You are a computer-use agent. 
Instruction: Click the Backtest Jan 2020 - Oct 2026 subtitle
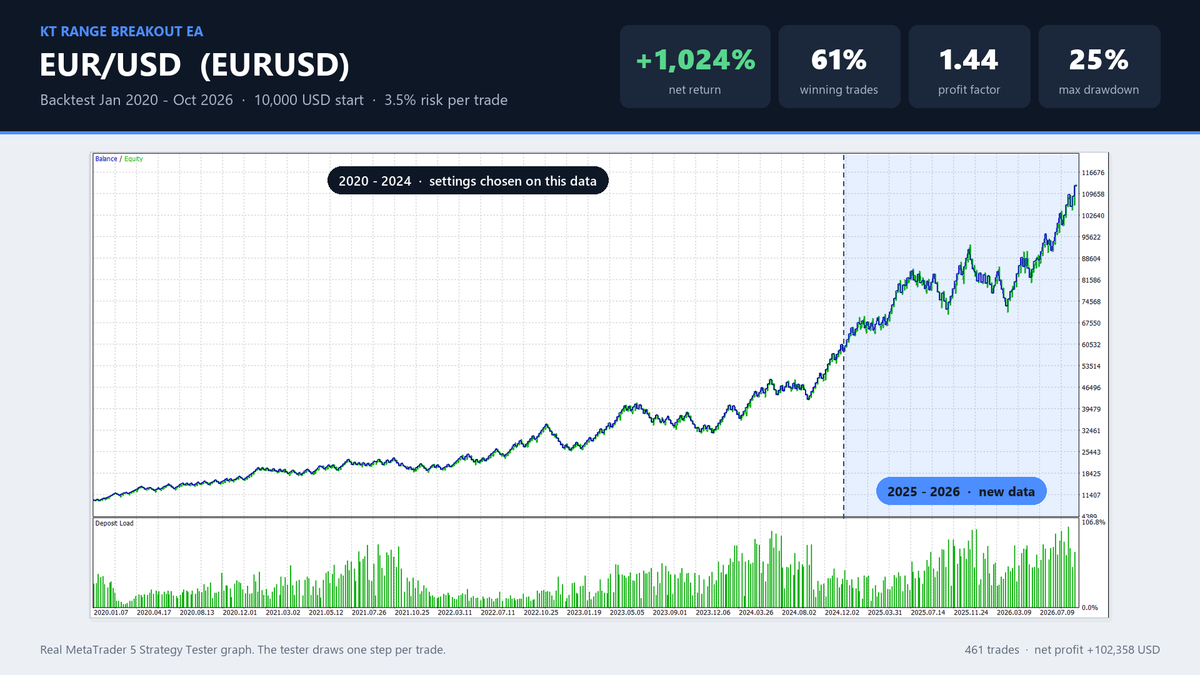[274, 100]
